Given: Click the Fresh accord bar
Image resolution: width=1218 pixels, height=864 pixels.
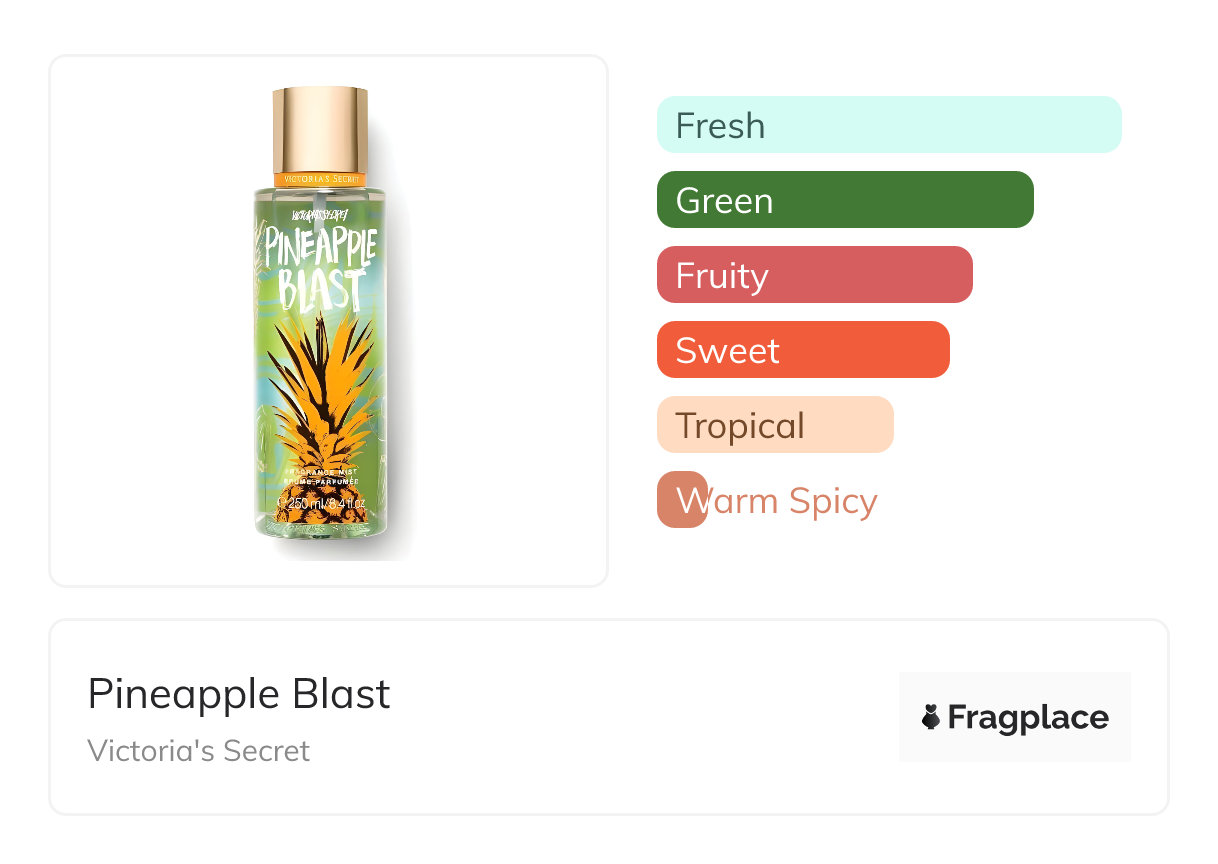Looking at the screenshot, I should pyautogui.click(x=889, y=125).
